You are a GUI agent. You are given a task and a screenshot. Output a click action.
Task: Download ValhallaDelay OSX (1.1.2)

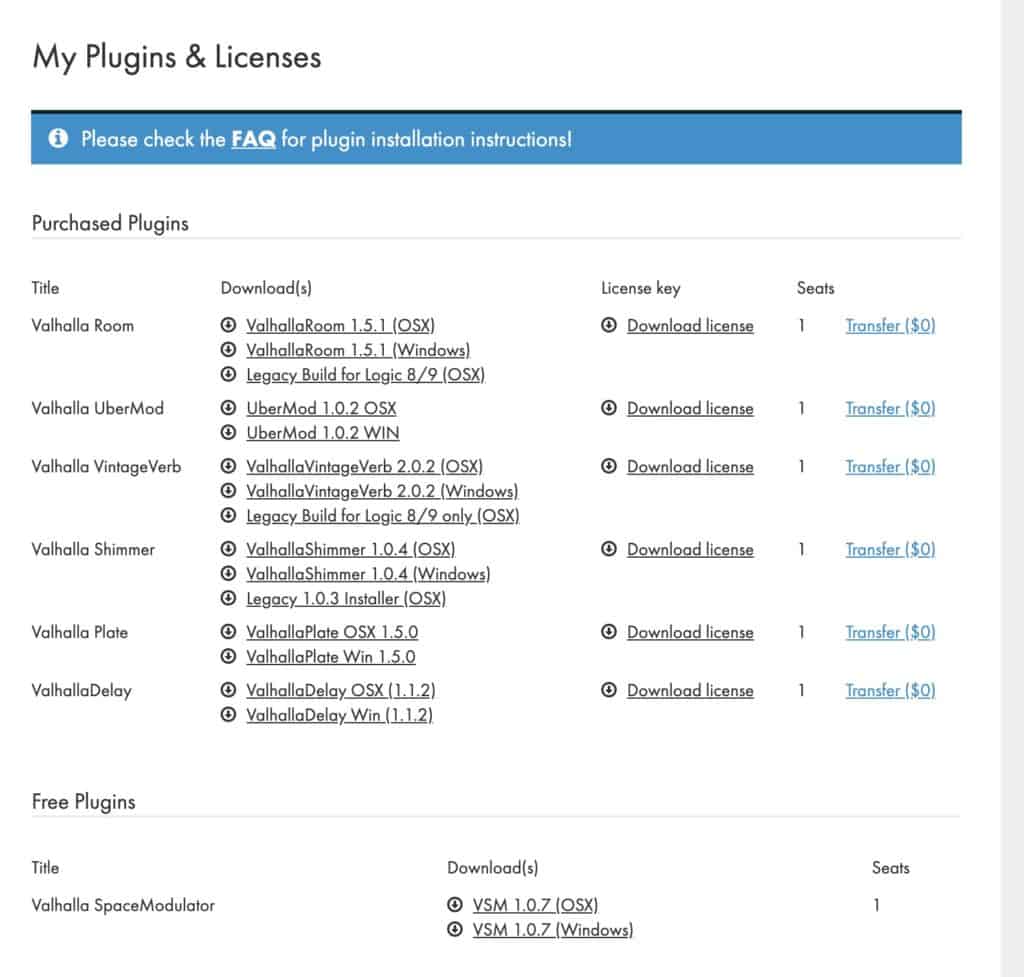click(341, 690)
